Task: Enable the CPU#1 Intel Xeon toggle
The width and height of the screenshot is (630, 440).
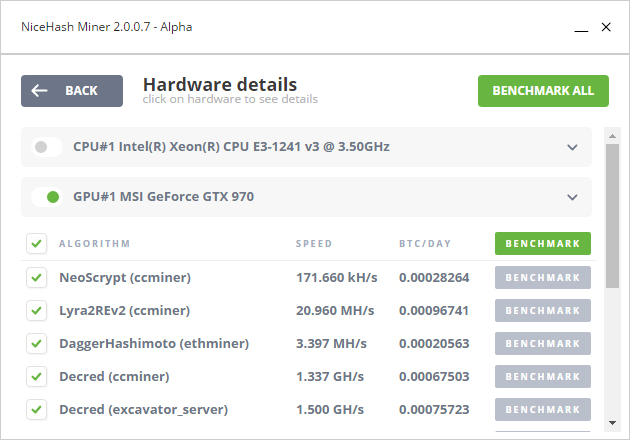Action: pos(47,147)
